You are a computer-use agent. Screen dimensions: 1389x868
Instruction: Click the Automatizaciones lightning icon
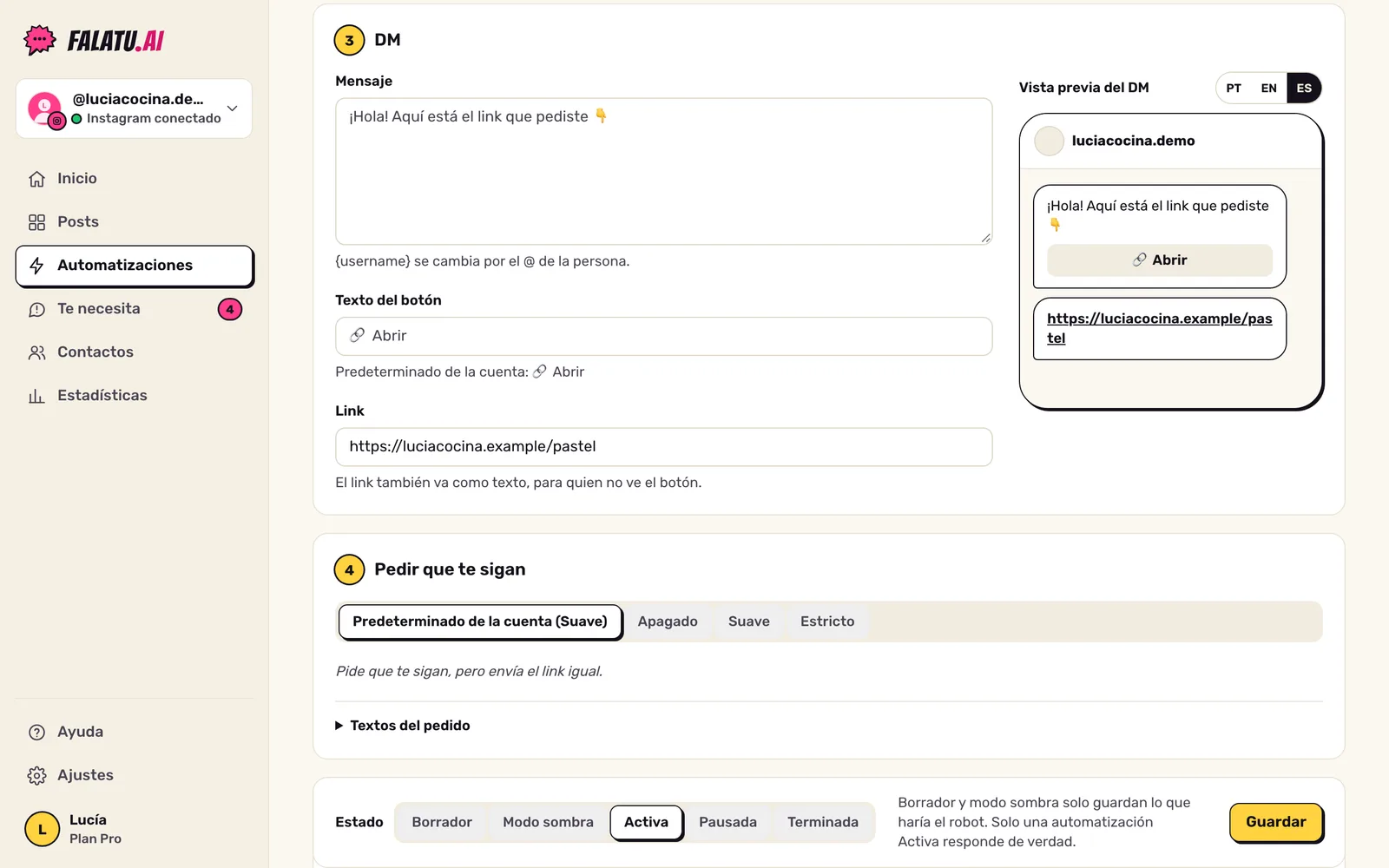[x=36, y=266]
